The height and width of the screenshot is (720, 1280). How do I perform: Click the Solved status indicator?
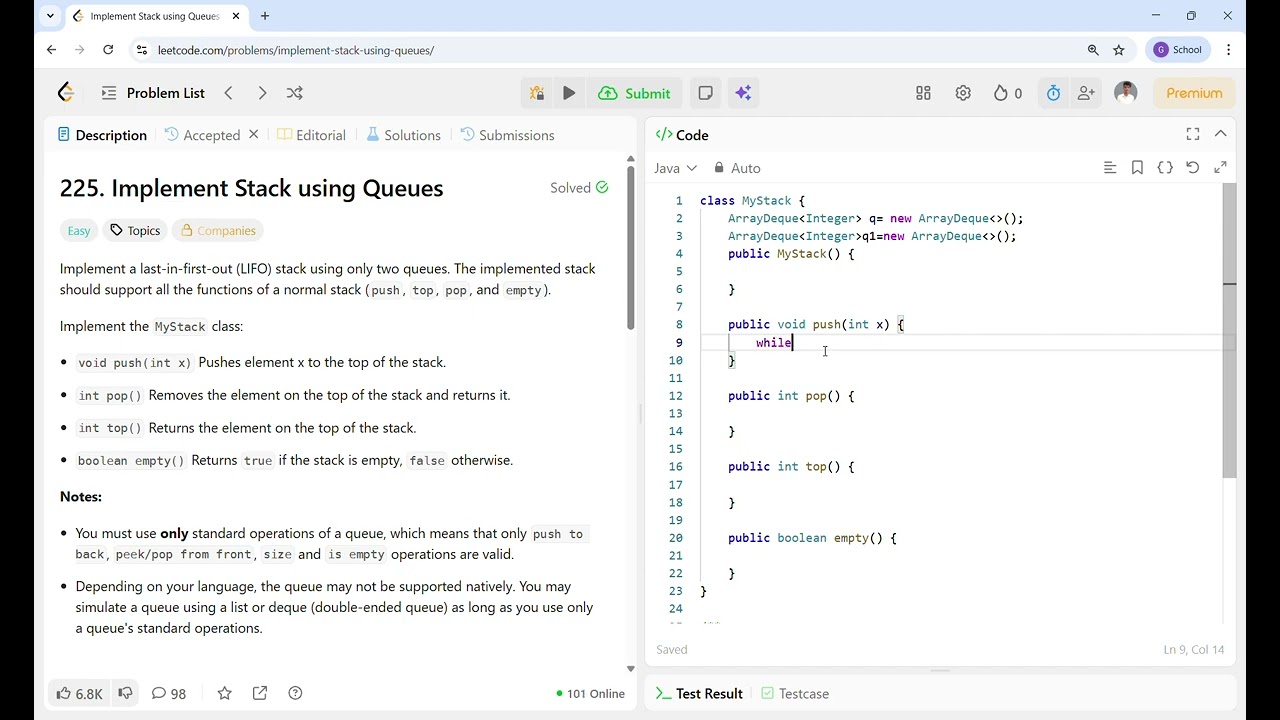tap(579, 187)
